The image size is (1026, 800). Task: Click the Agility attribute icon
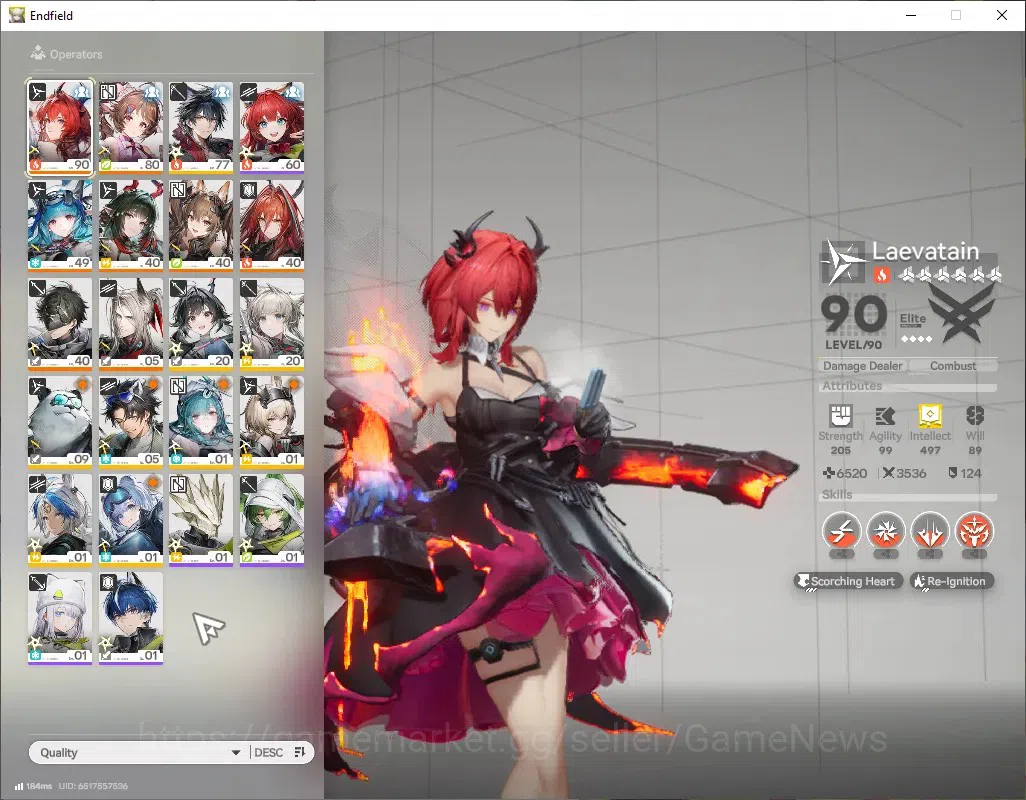pyautogui.click(x=885, y=416)
